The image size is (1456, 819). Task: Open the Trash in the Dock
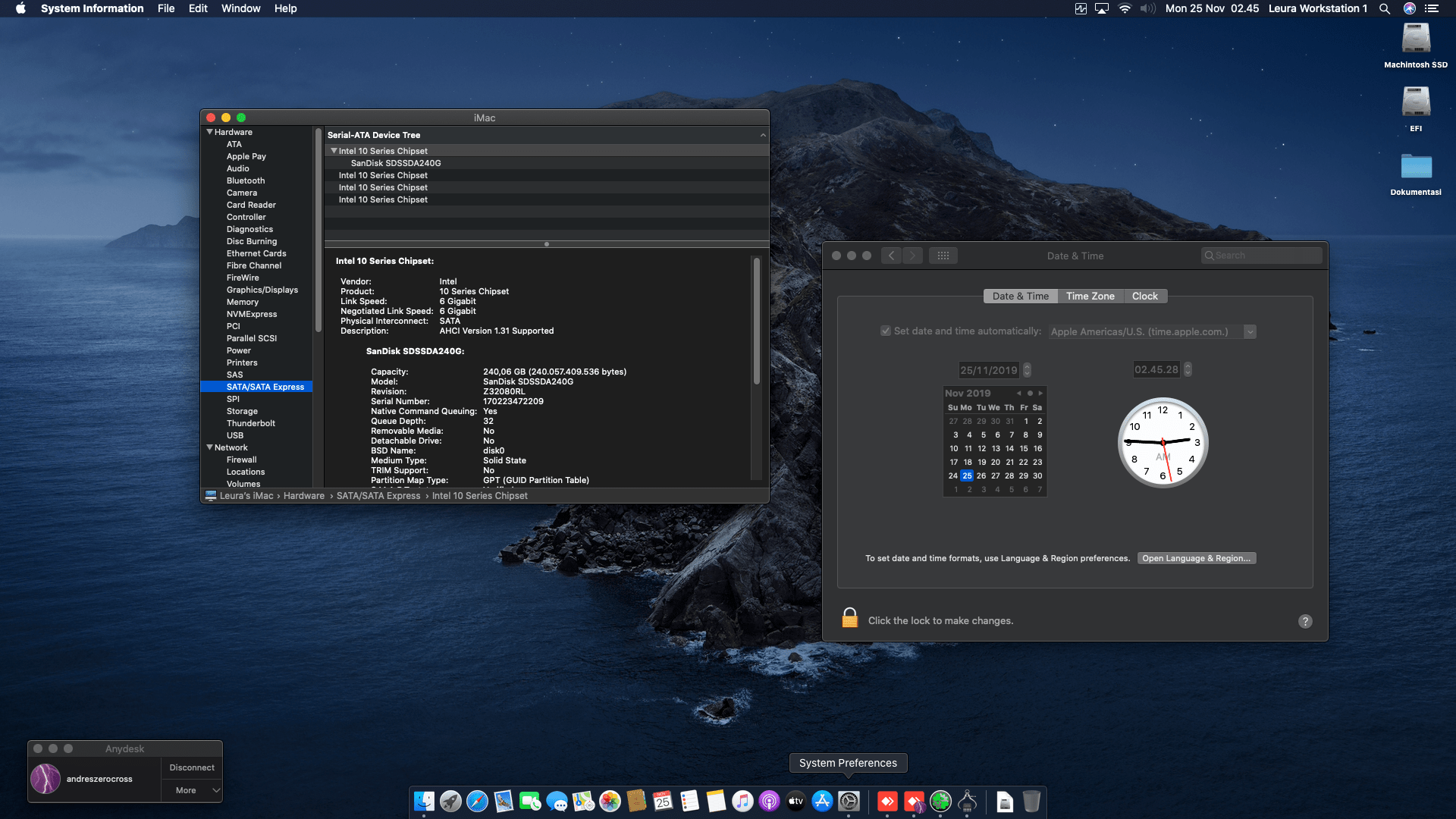[x=1031, y=801]
